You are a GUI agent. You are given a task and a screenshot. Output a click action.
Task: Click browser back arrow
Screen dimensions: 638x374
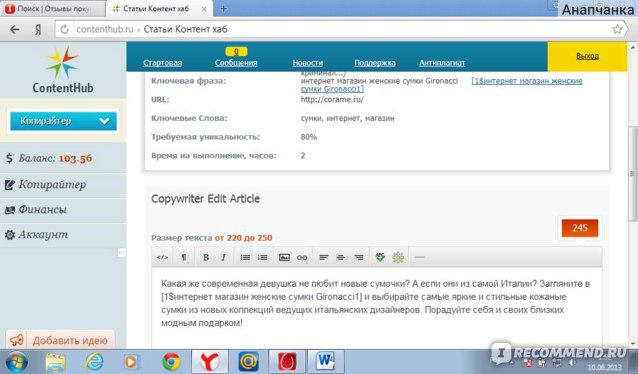click(15, 29)
